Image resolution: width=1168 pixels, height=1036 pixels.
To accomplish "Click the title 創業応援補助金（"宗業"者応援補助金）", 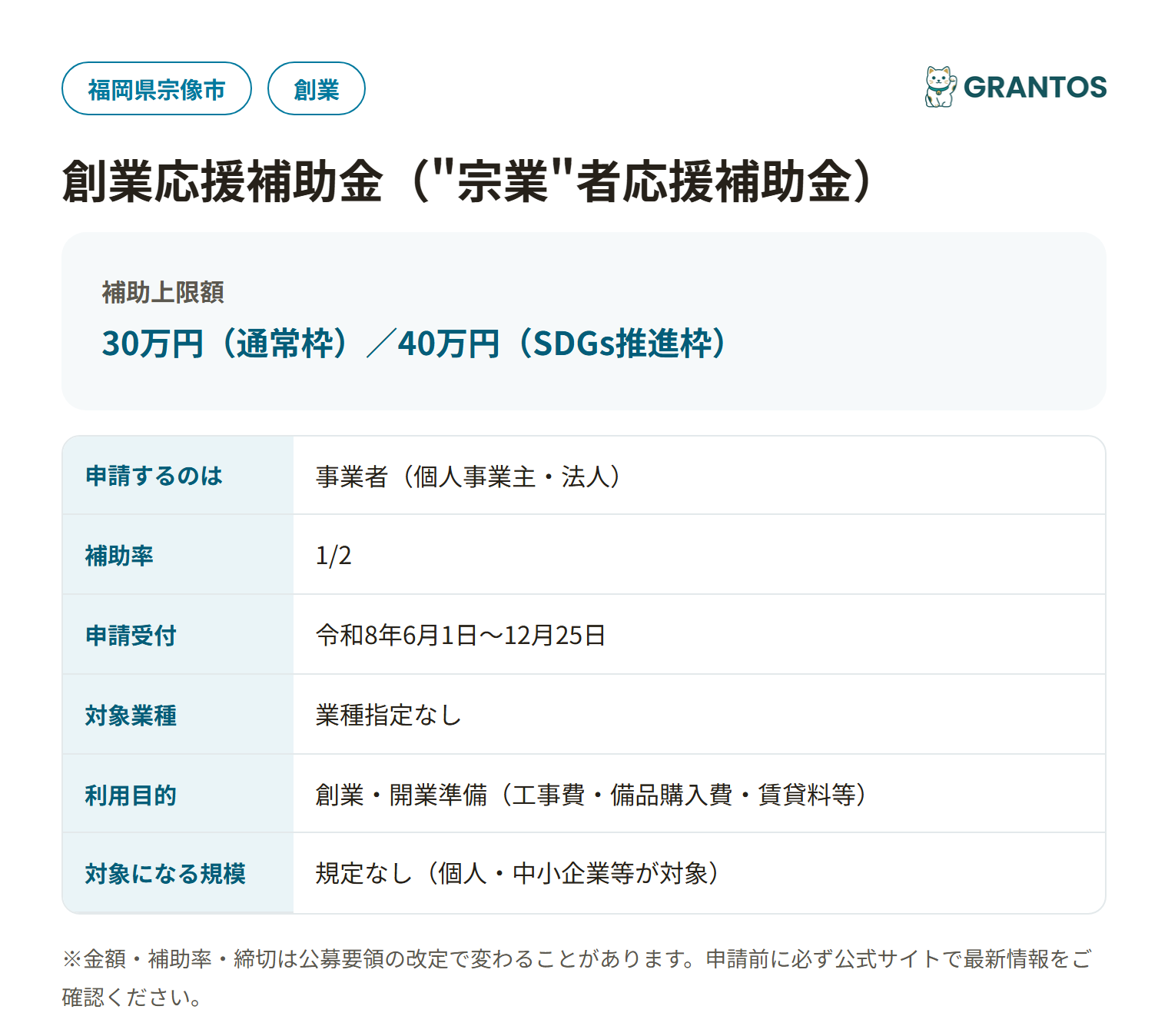I will [x=468, y=181].
